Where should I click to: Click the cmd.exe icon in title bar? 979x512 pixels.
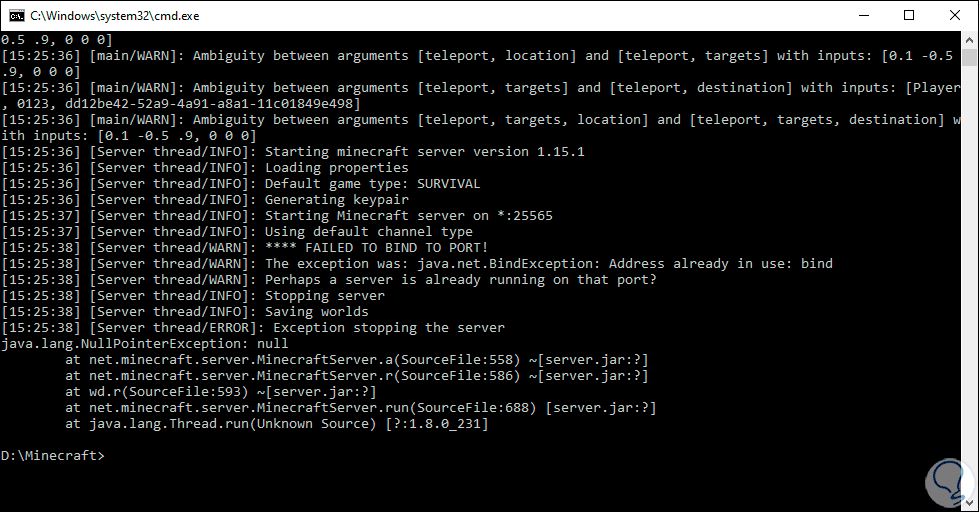pos(17,15)
